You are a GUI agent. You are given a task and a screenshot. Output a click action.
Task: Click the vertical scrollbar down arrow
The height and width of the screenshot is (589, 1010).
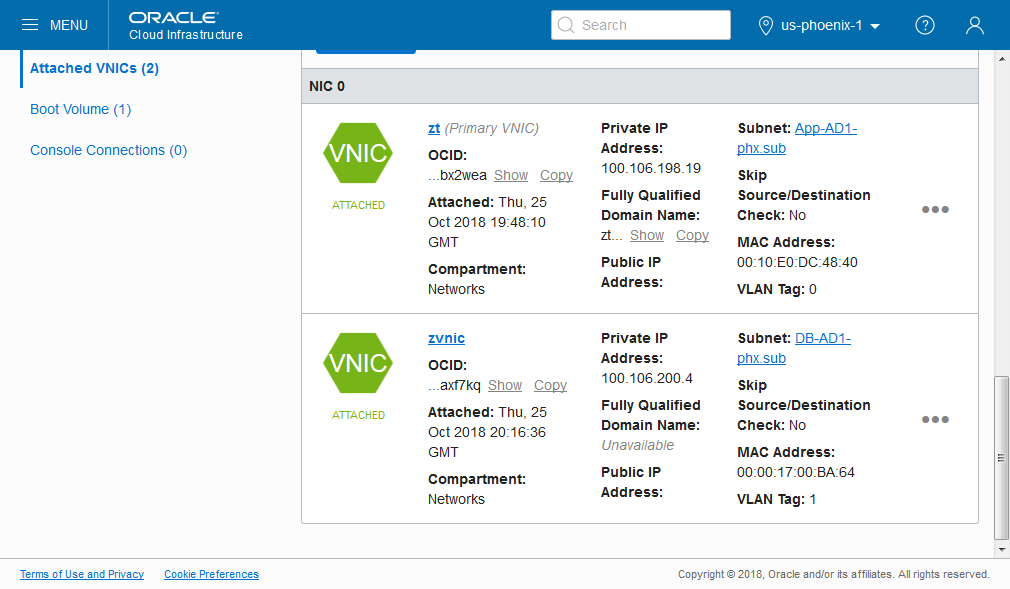[1001, 549]
